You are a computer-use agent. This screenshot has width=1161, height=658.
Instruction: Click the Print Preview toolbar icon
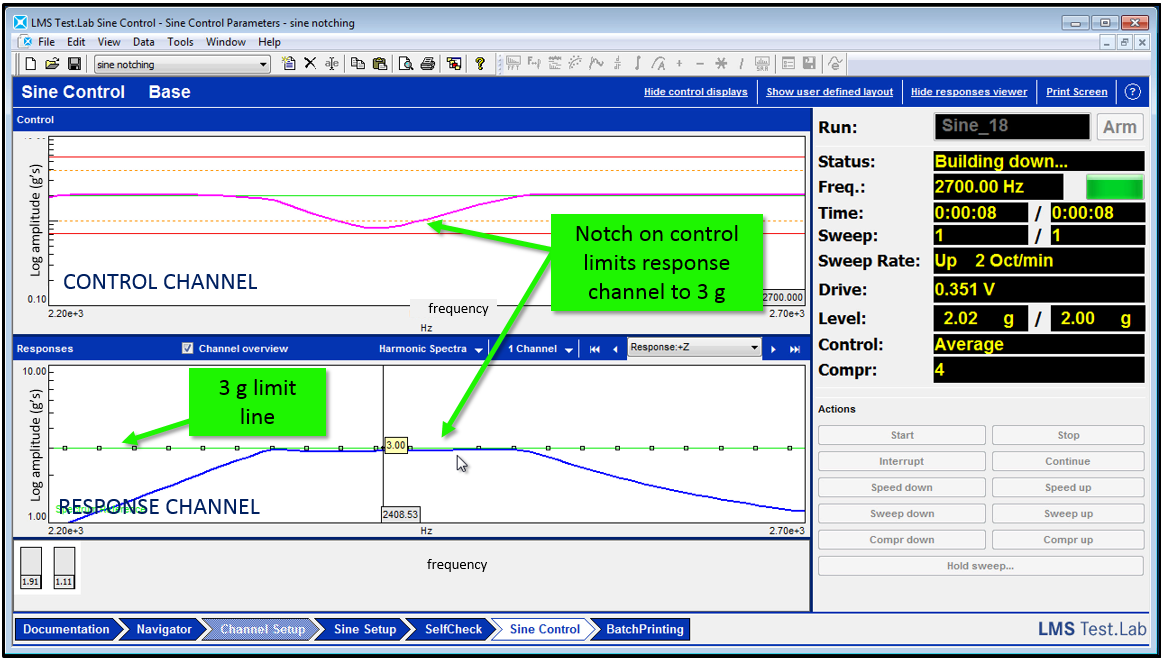(406, 64)
